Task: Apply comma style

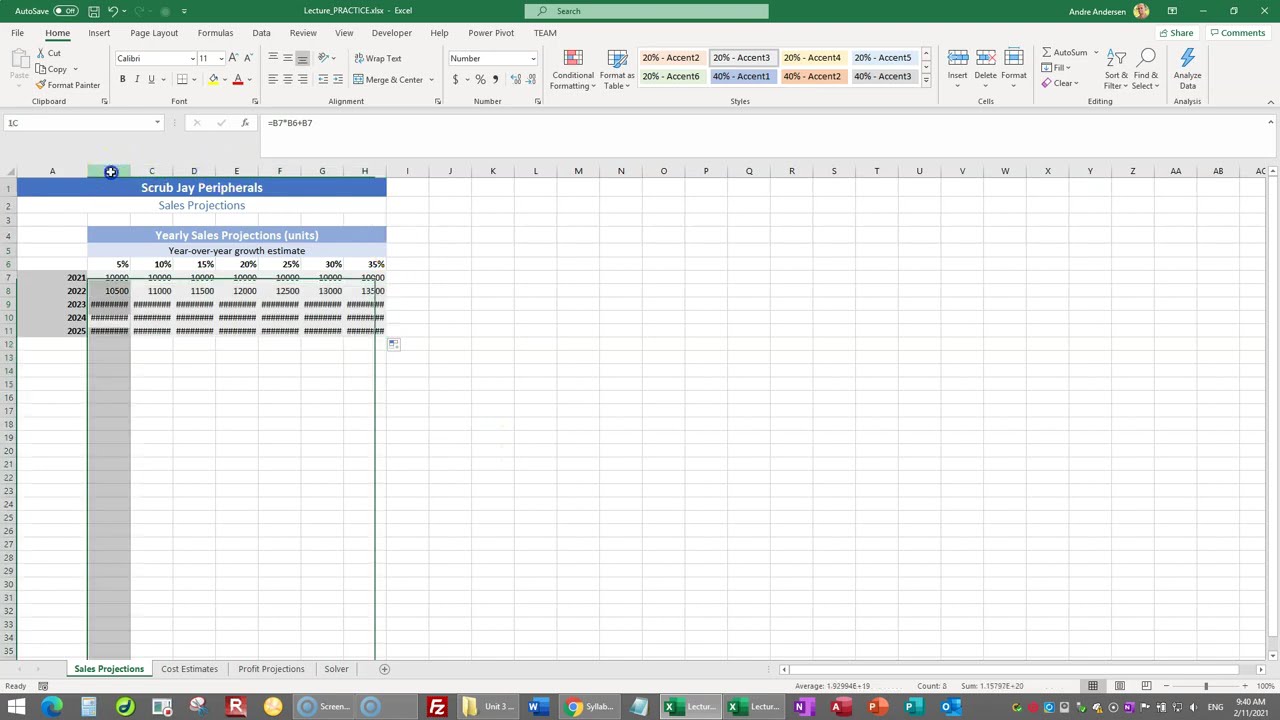Action: click(495, 79)
